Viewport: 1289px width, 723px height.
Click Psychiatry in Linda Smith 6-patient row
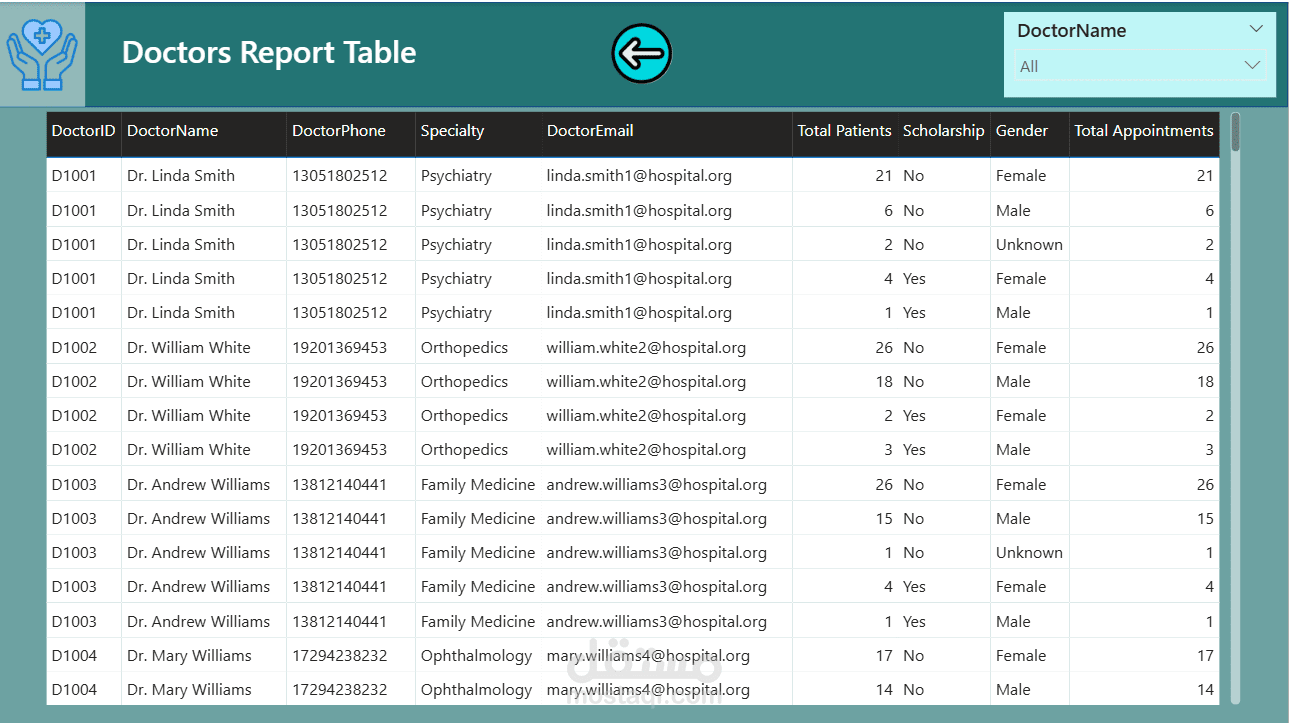click(x=456, y=211)
